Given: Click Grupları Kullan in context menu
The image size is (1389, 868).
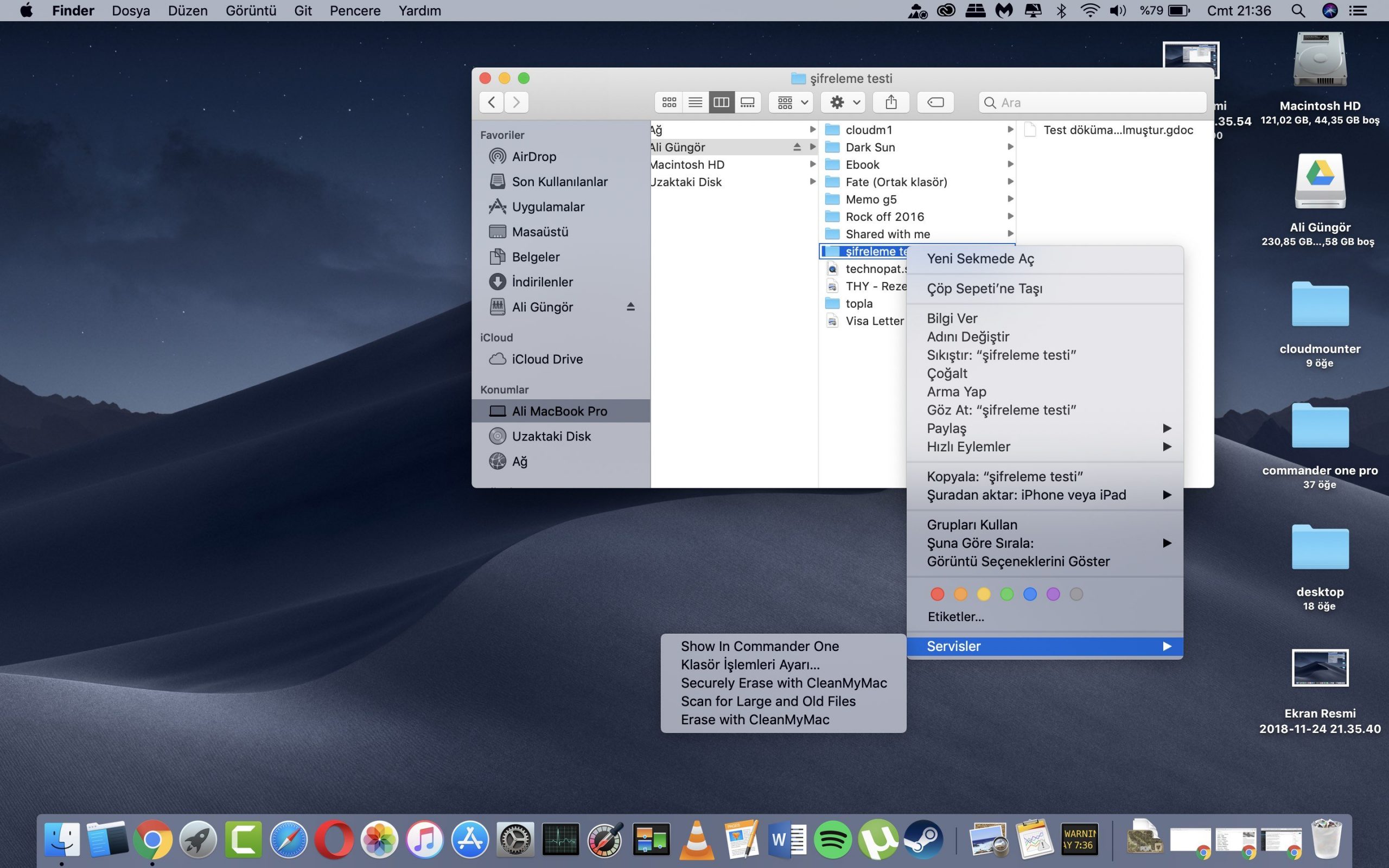Looking at the screenshot, I should tap(971, 525).
